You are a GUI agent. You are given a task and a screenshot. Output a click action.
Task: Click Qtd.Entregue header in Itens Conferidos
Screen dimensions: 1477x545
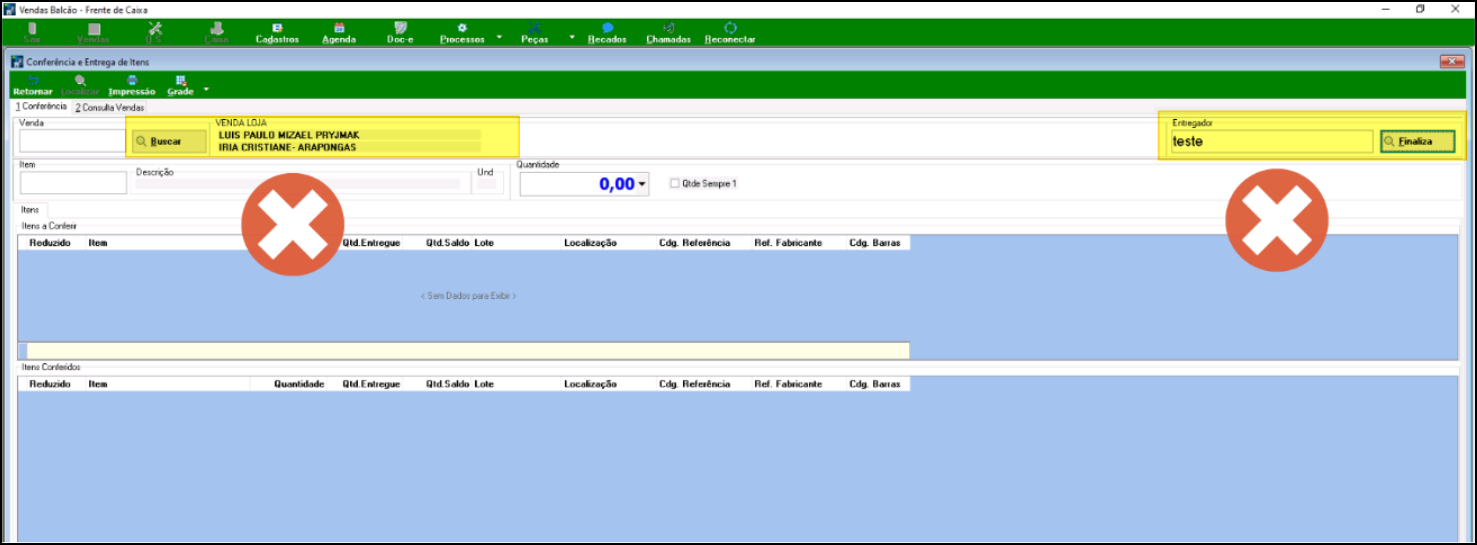click(371, 384)
